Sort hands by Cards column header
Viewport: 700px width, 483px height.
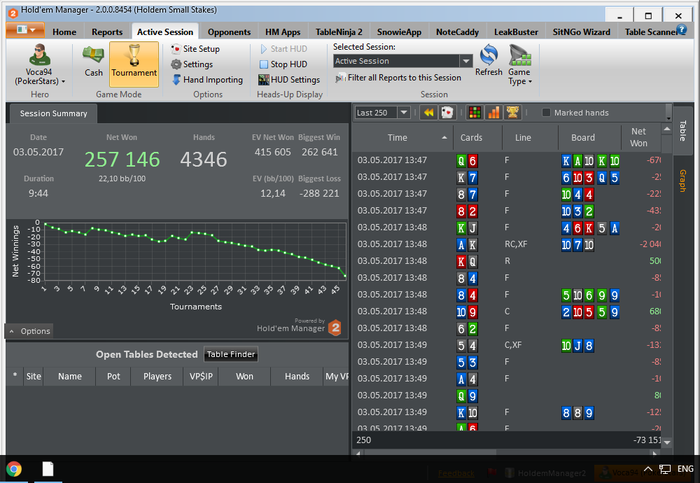(478, 137)
